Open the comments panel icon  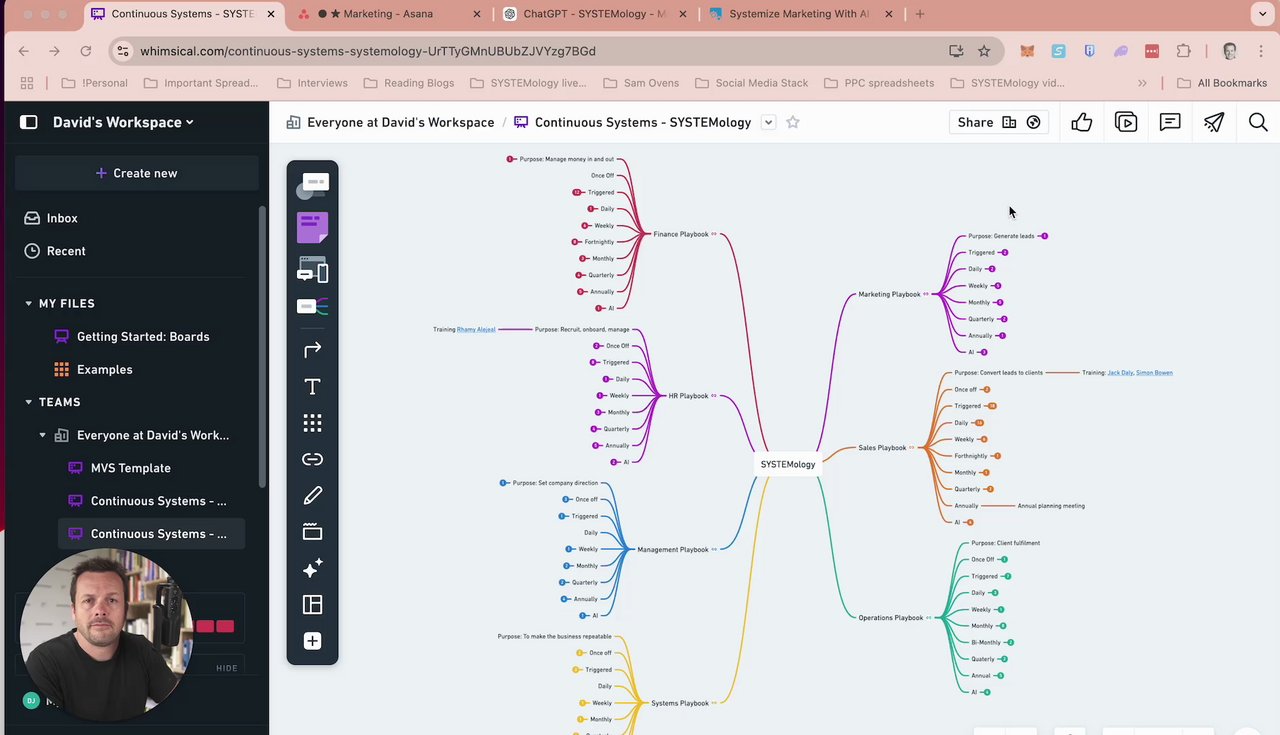coord(1170,122)
